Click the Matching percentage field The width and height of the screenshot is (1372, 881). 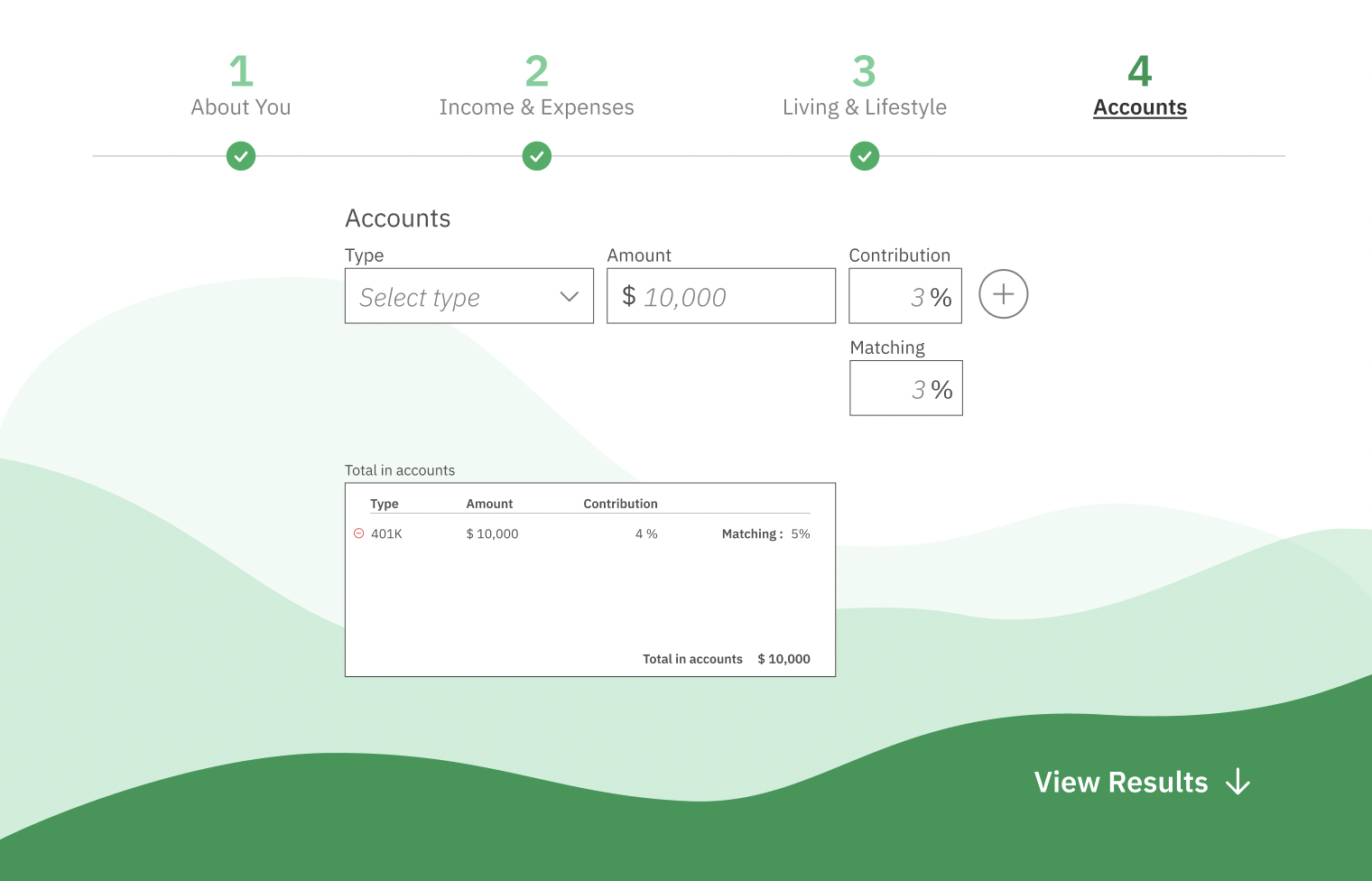905,388
